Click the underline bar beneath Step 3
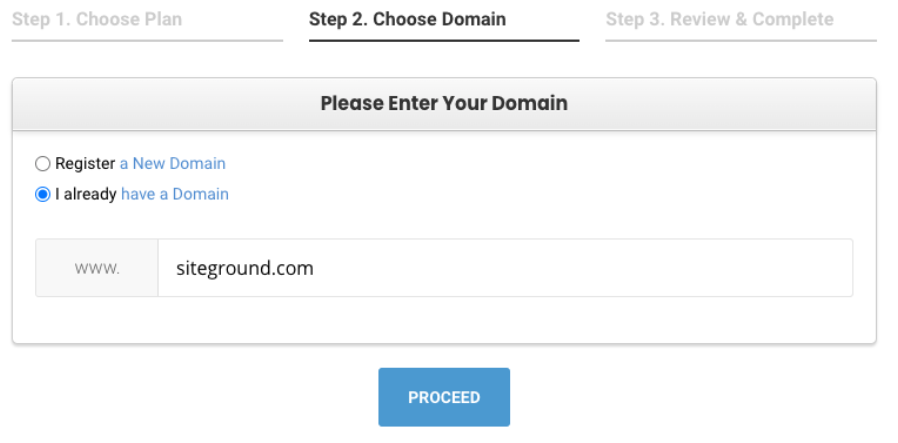The height and width of the screenshot is (443, 898). click(741, 41)
